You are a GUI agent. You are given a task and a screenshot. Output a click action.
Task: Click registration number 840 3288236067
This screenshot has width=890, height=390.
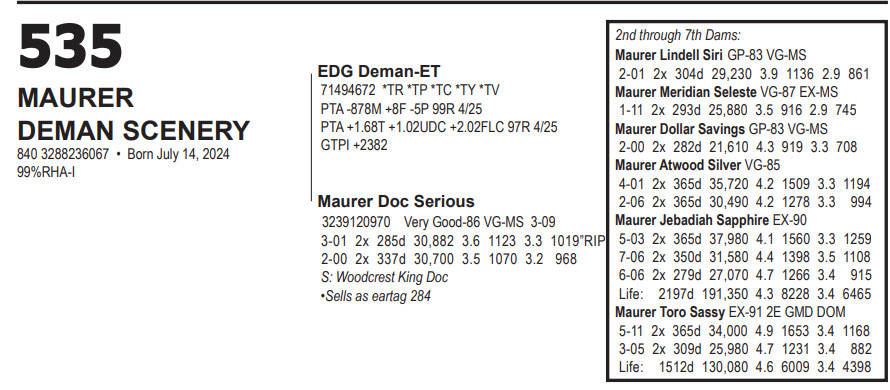point(63,154)
